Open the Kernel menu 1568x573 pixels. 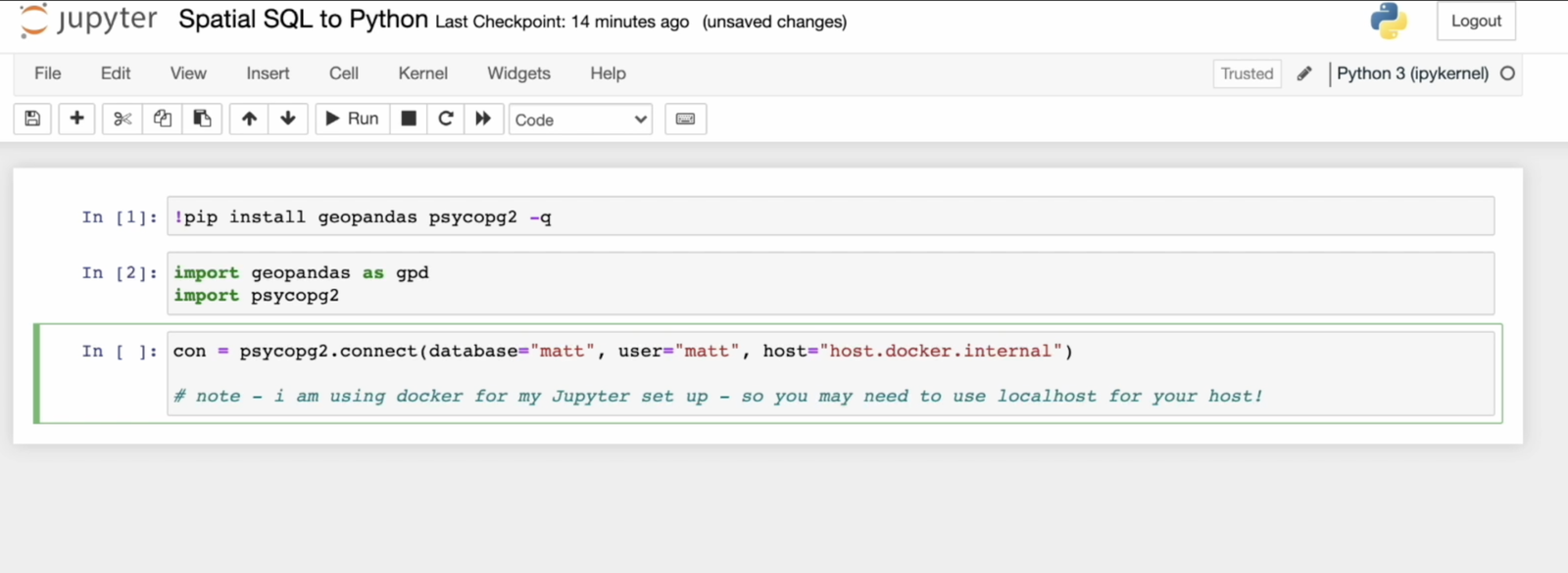422,73
